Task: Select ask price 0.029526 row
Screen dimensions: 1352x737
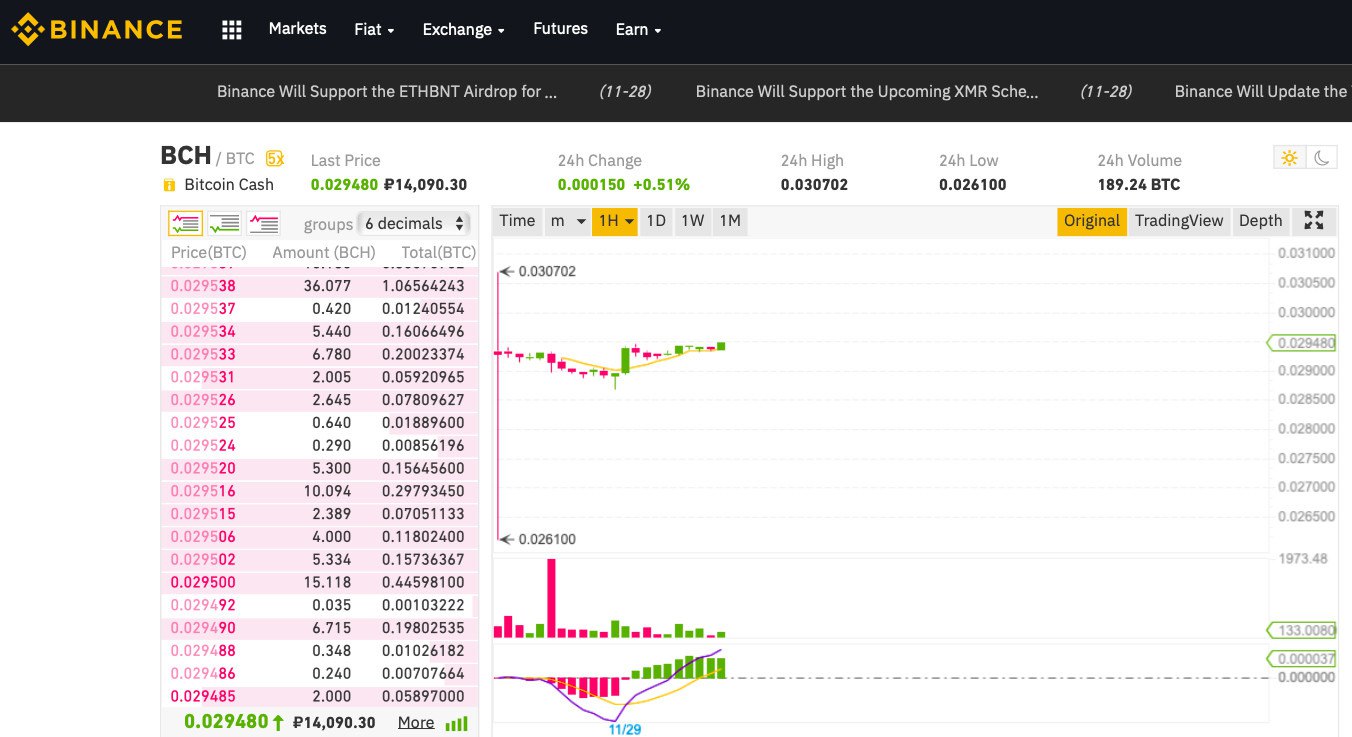Action: 320,400
